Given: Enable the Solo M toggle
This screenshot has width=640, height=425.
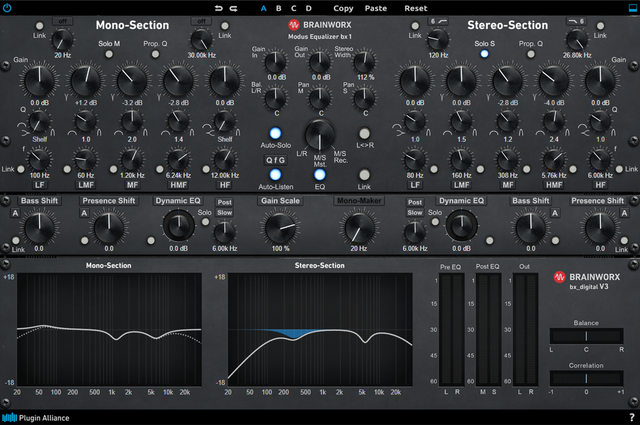Looking at the screenshot, I should [109, 54].
